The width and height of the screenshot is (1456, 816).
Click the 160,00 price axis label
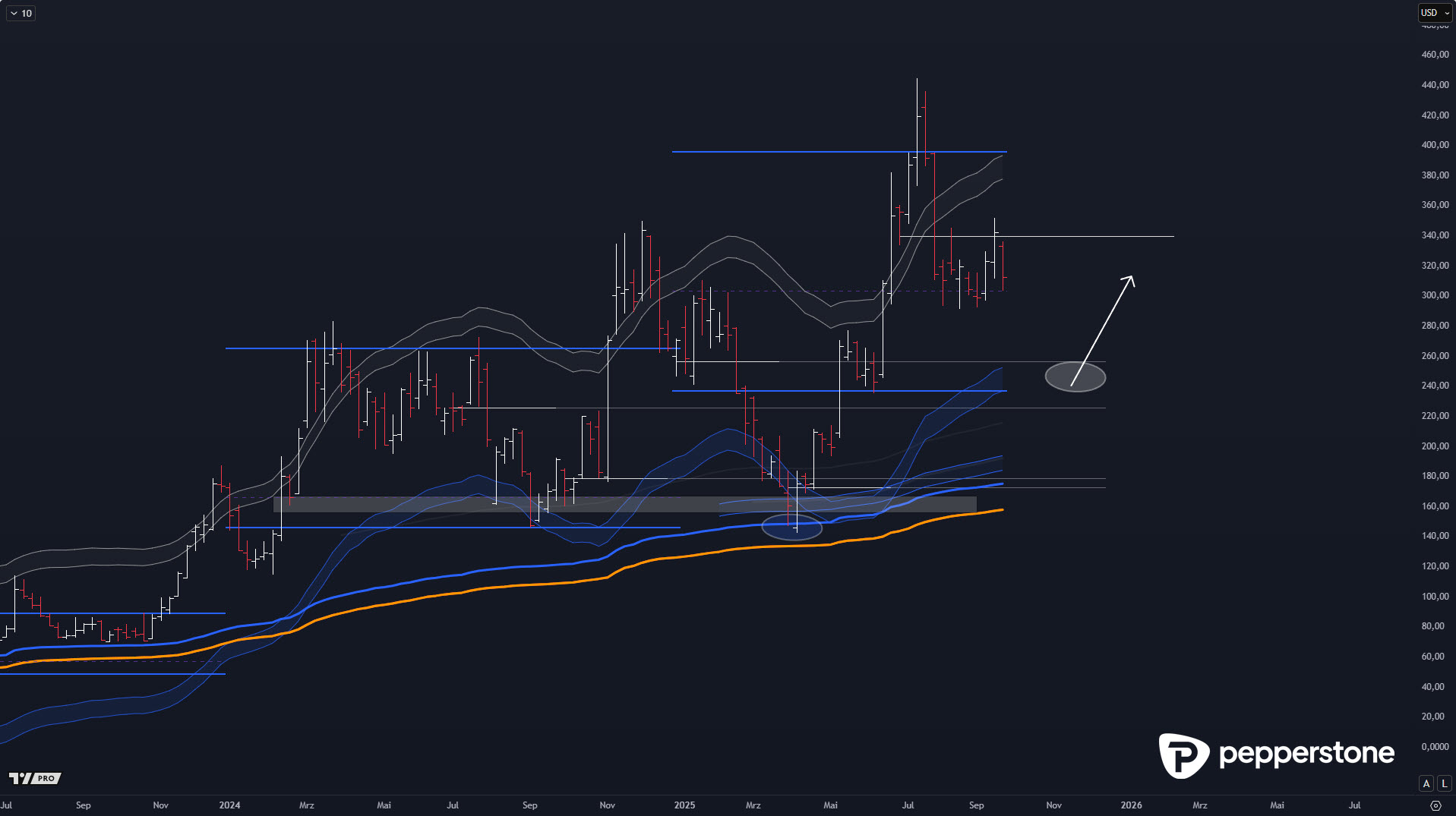coord(1435,506)
